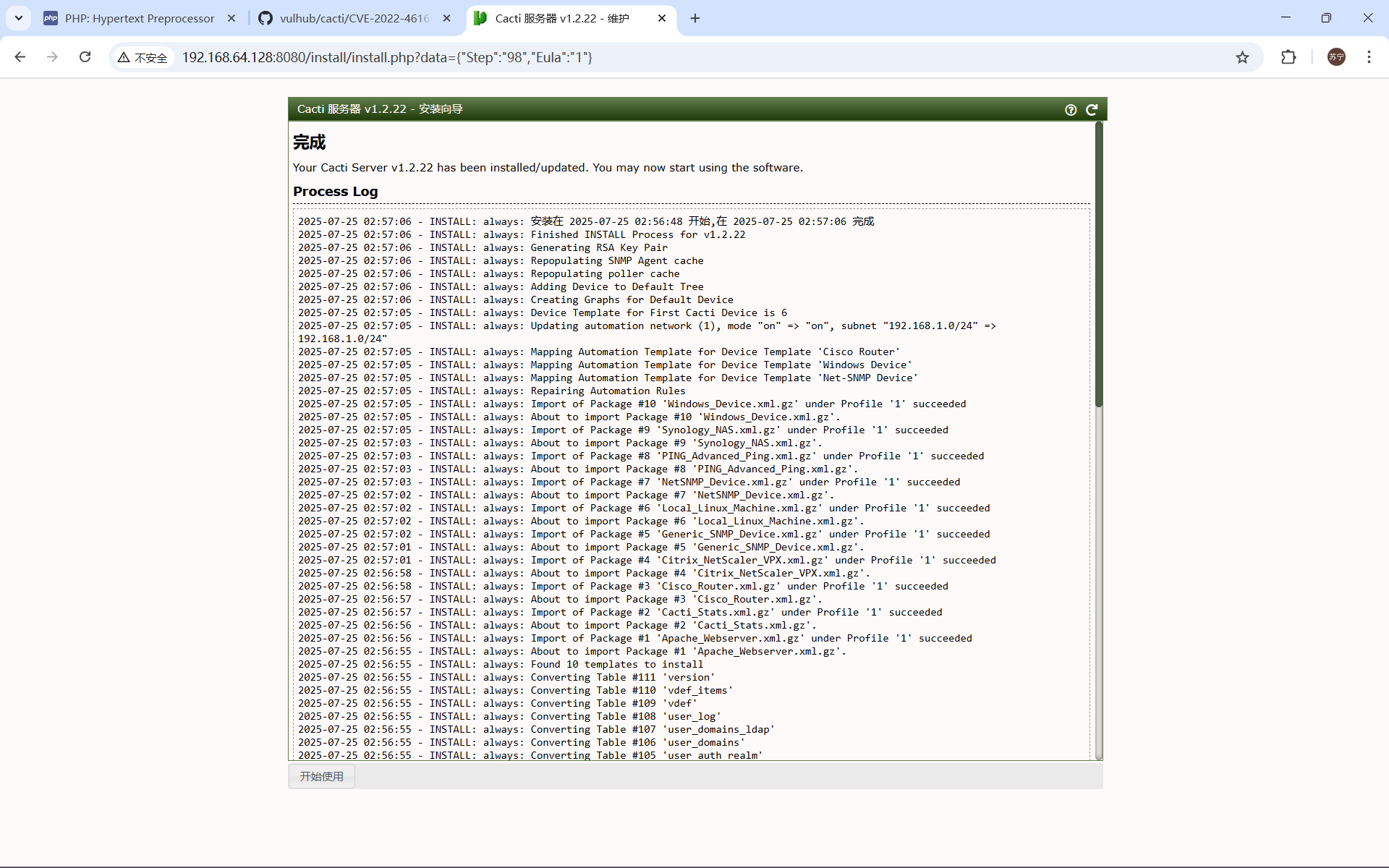The image size is (1389, 868).
Task: Open the user profile avatar menu
Action: pyautogui.click(x=1336, y=57)
